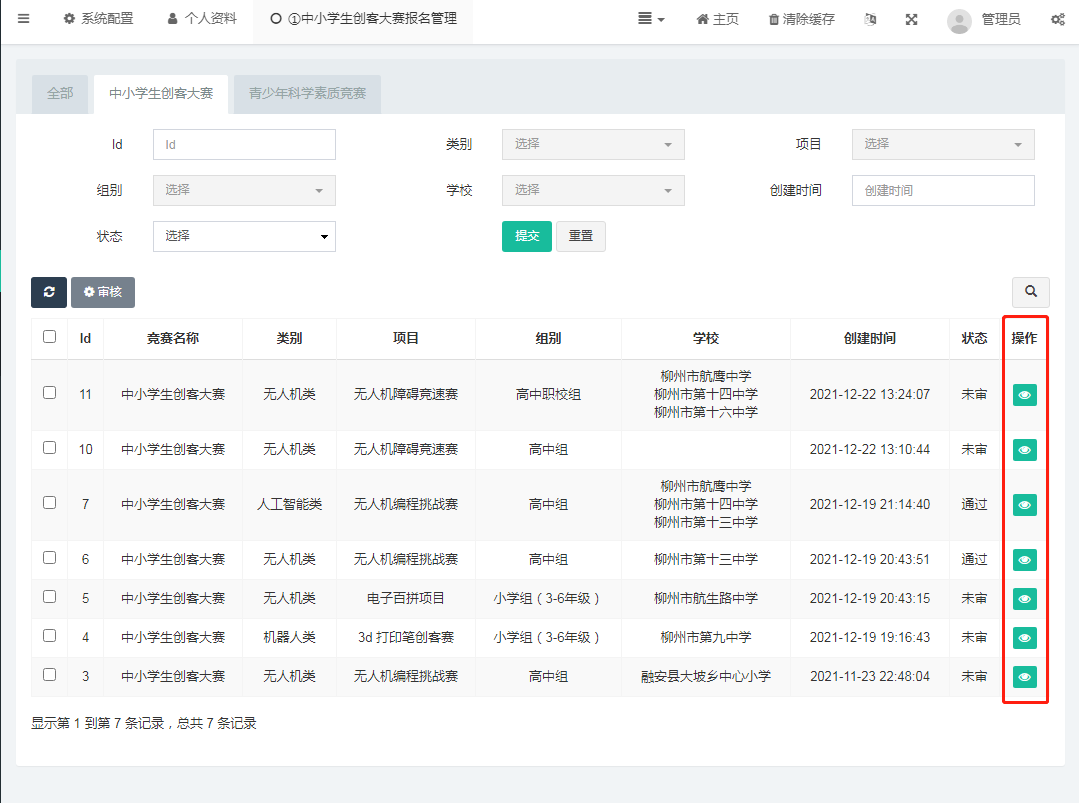View details of record Id 11
This screenshot has height=803, width=1079.
(x=1024, y=395)
